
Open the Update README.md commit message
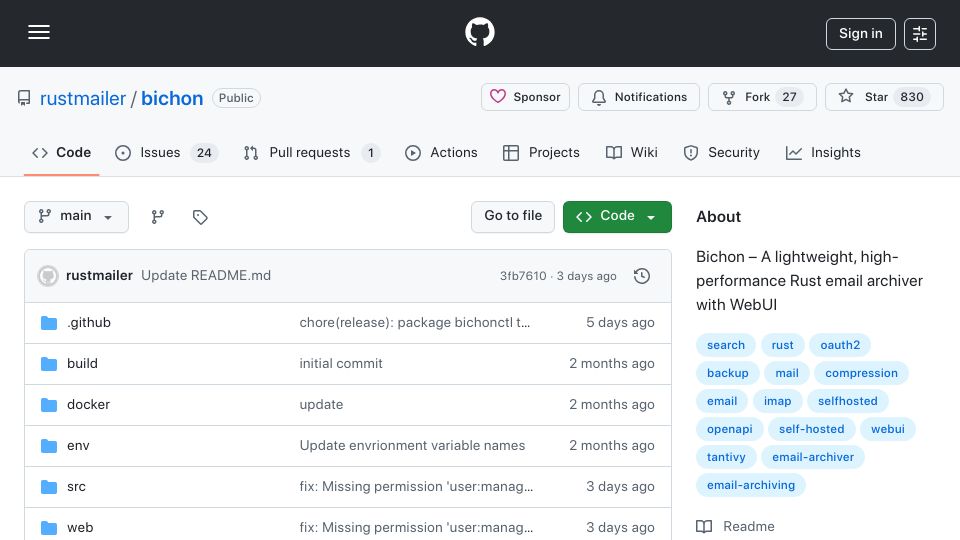[206, 276]
